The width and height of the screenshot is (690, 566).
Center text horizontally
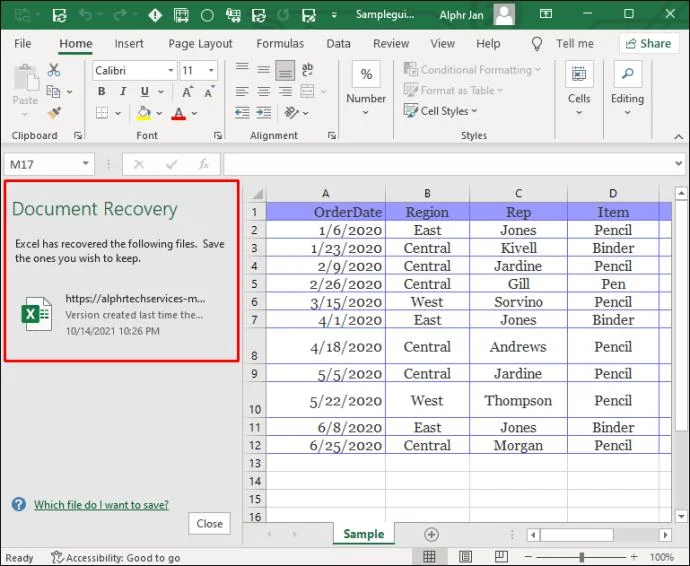(x=264, y=92)
